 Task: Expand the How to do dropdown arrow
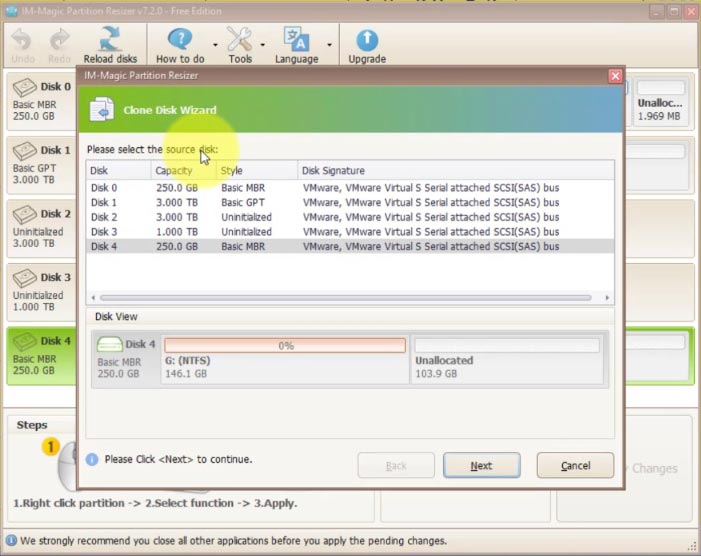pos(209,45)
